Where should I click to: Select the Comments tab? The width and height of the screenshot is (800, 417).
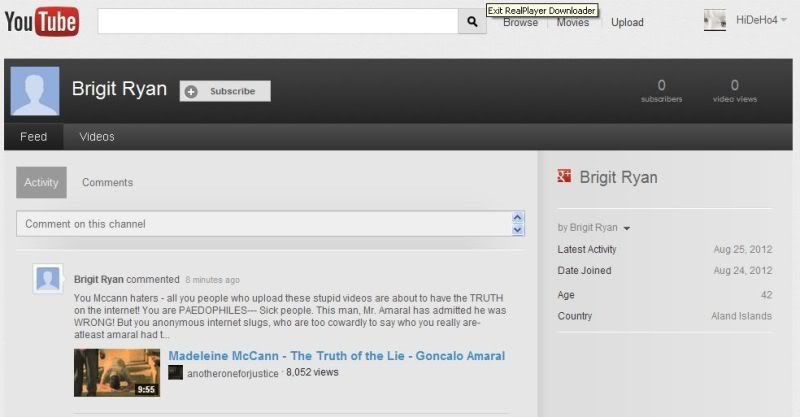pos(108,182)
